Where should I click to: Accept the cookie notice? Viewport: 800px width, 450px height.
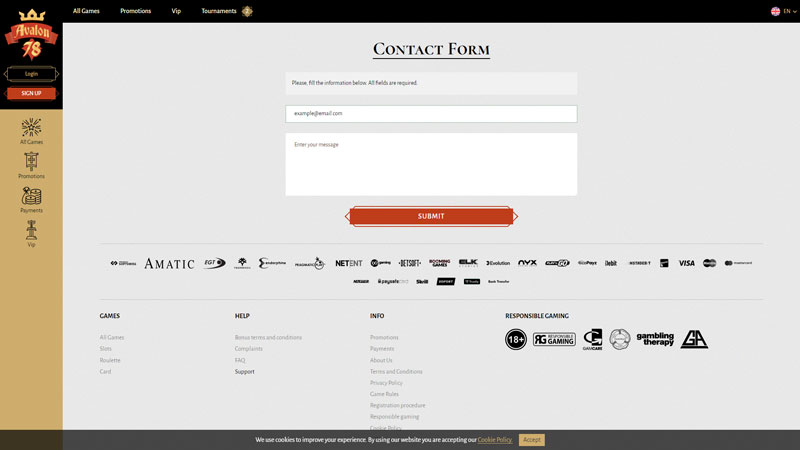point(531,440)
